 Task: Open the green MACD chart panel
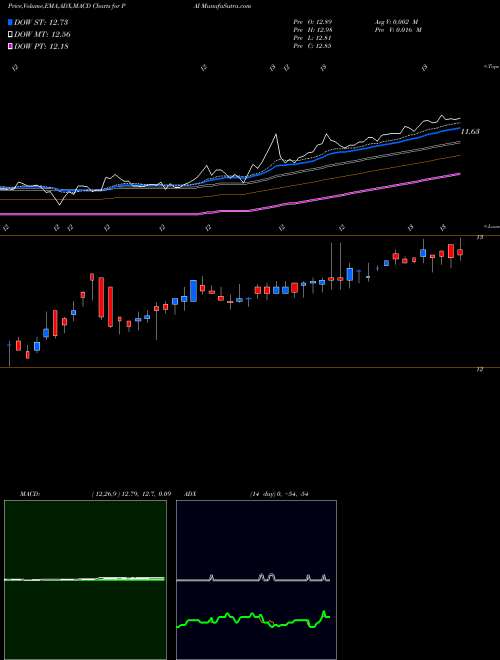(x=85, y=580)
